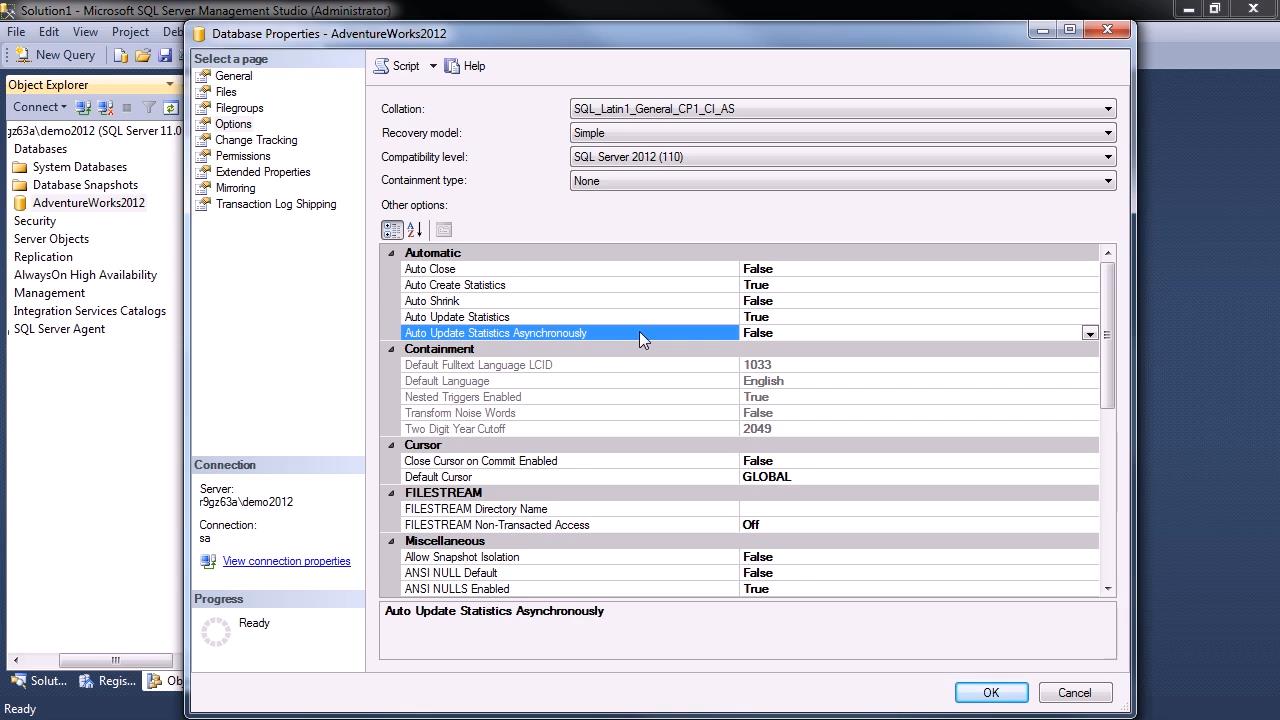The image size is (1280, 720).
Task: Open the Project menu in SSMS
Action: [130, 32]
